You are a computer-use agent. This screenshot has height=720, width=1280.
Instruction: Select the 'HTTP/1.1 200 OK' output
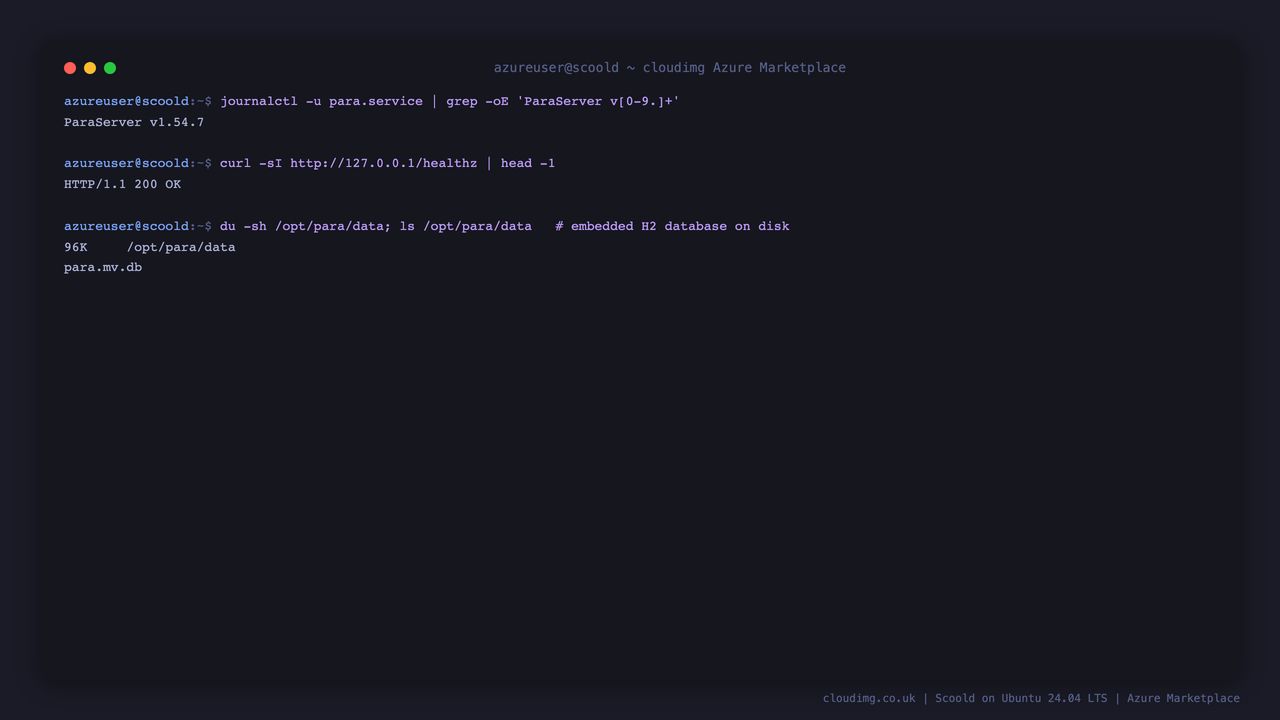click(x=122, y=185)
